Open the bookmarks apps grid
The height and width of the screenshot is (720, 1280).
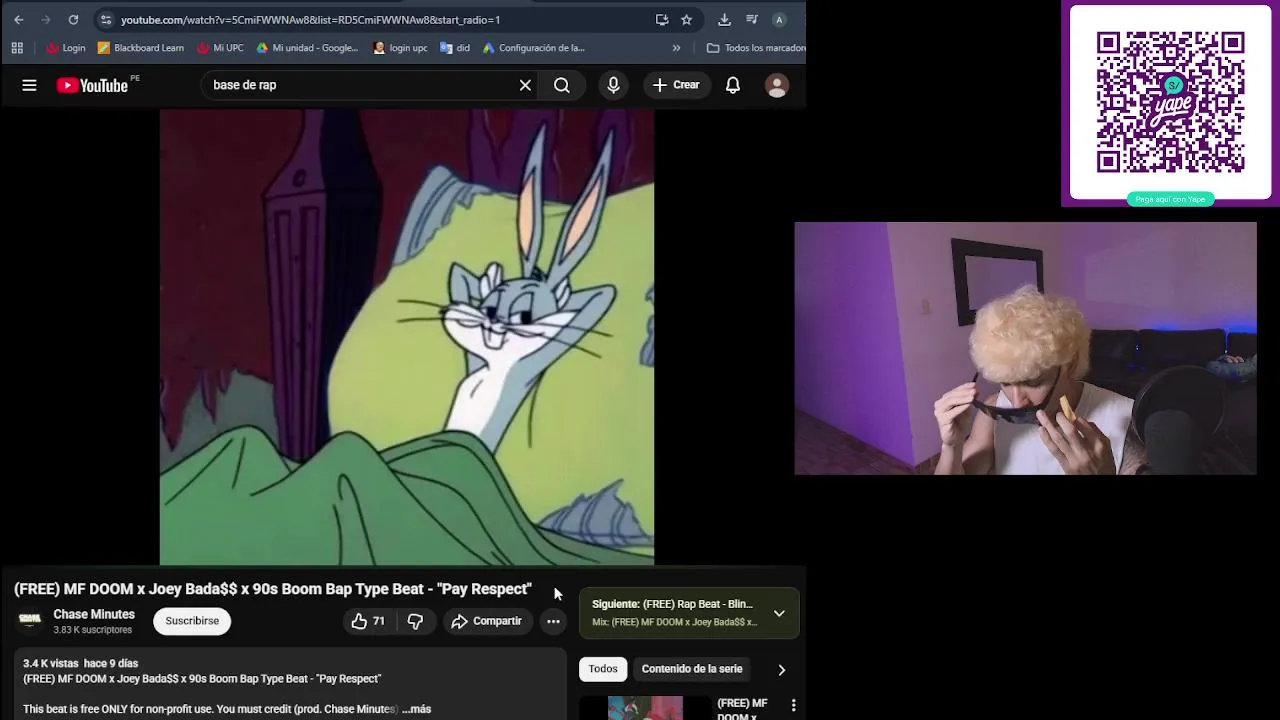coord(17,48)
